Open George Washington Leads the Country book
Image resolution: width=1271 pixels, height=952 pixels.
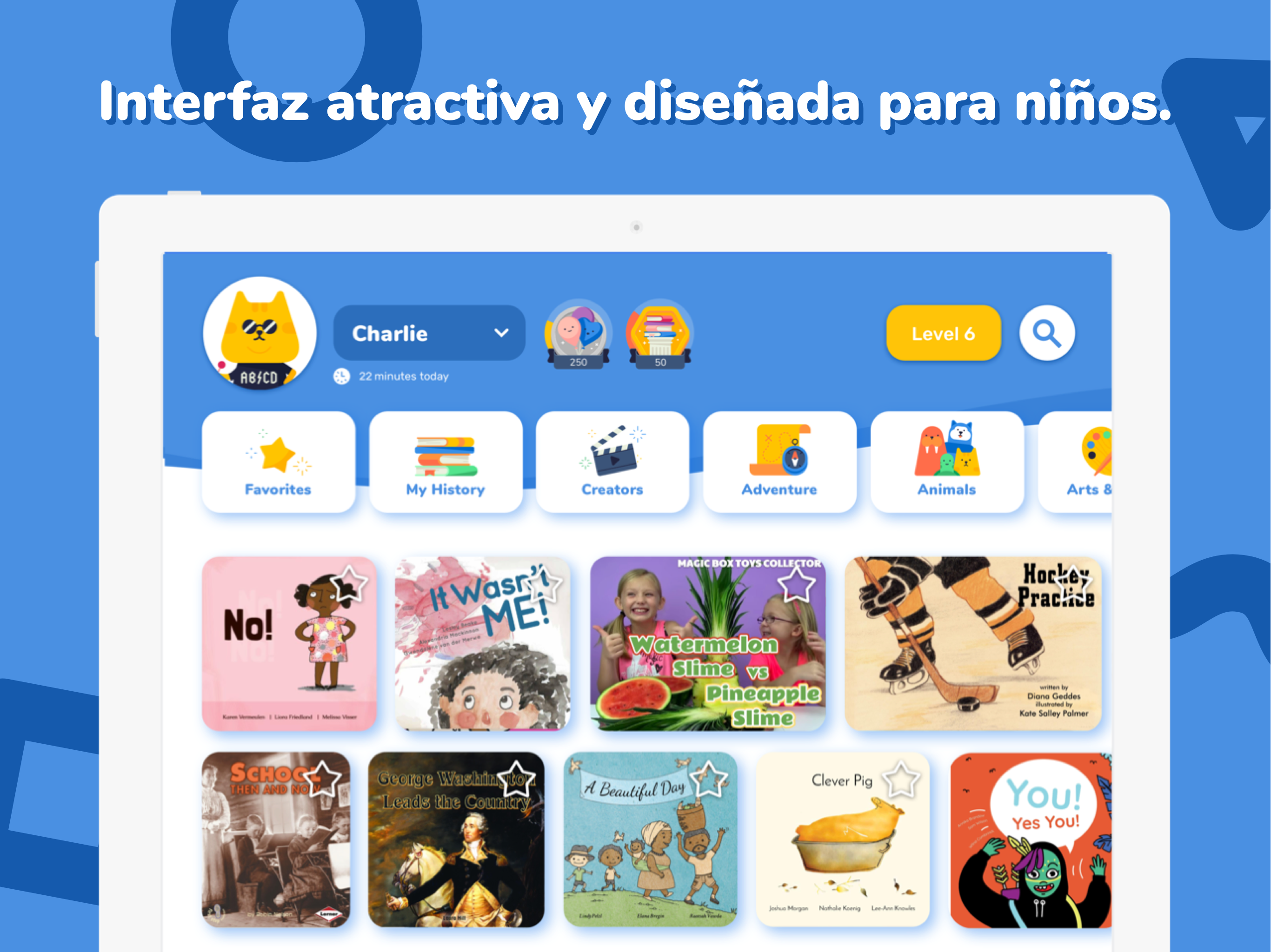456,840
